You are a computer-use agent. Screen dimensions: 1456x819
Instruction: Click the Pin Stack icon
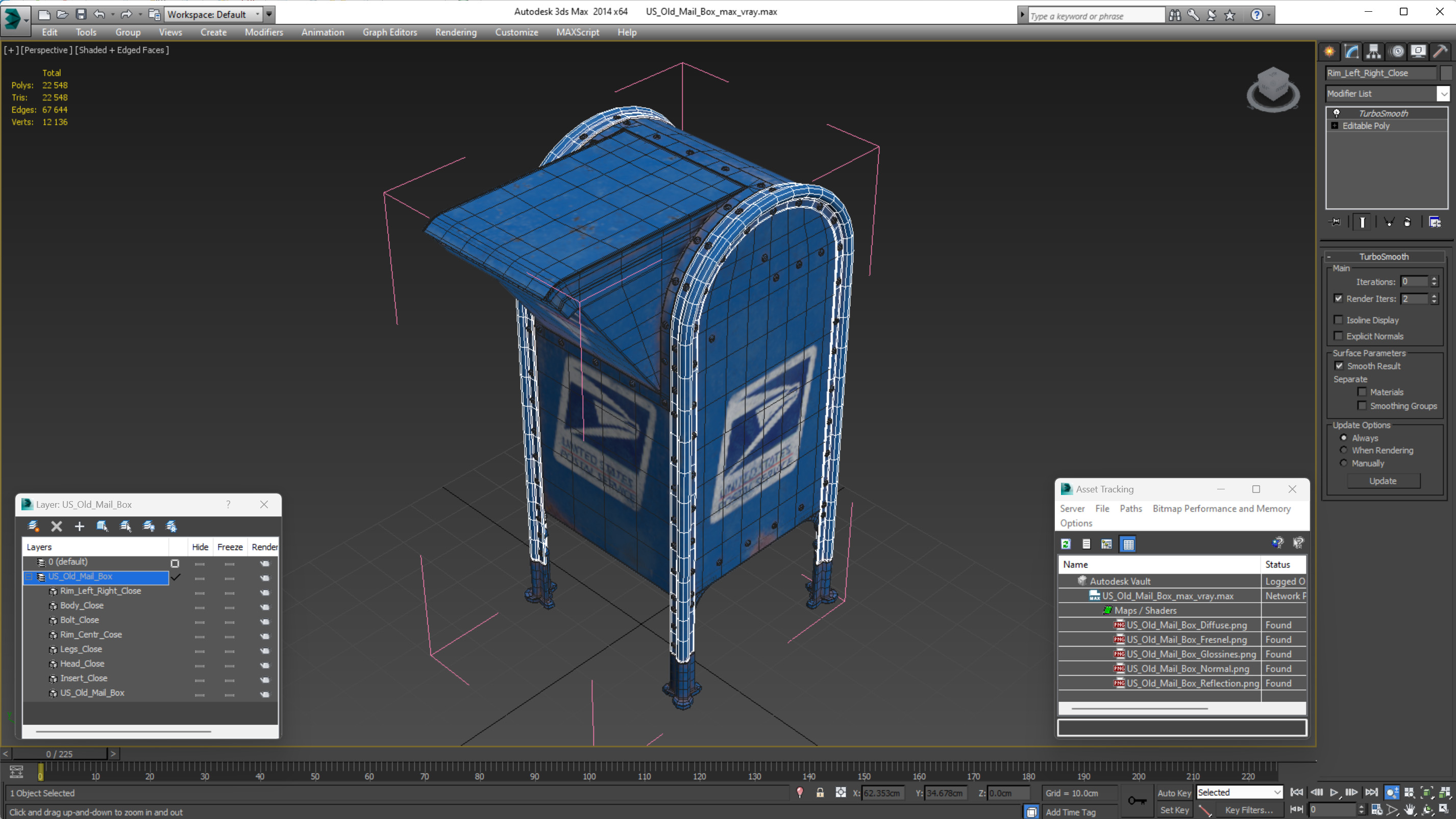tap(1335, 222)
